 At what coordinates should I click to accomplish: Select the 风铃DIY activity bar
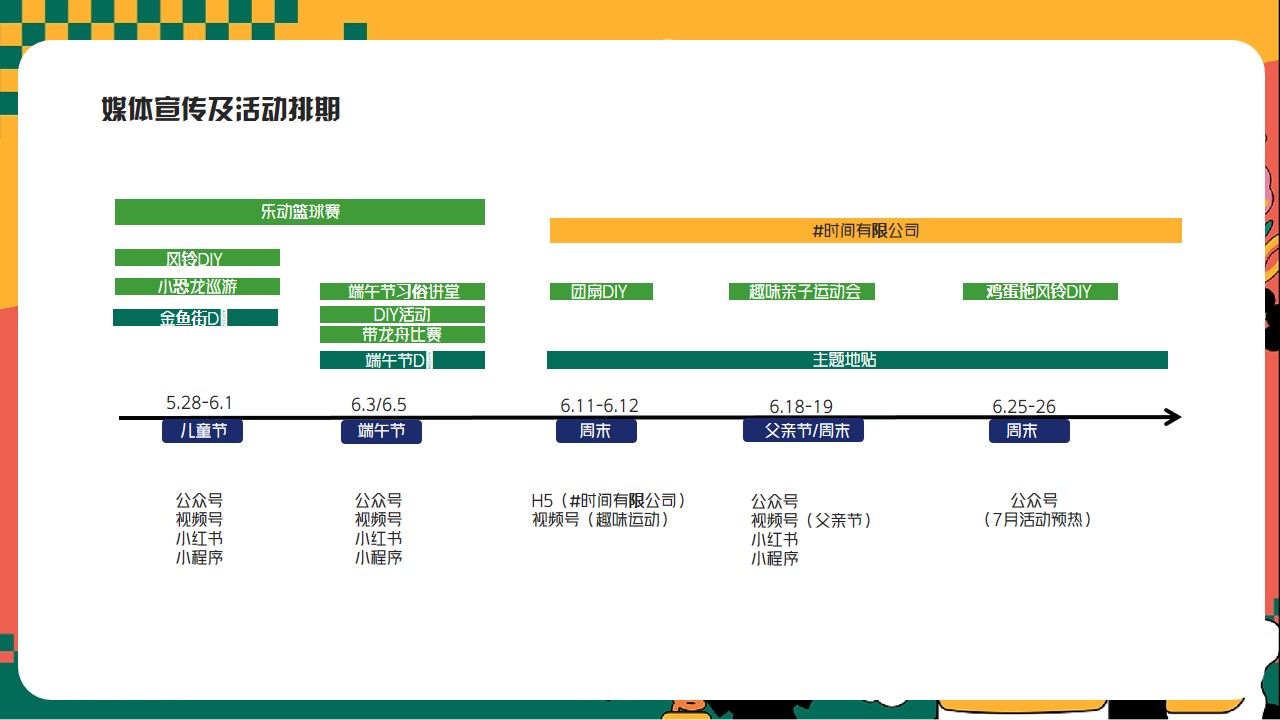tap(197, 258)
